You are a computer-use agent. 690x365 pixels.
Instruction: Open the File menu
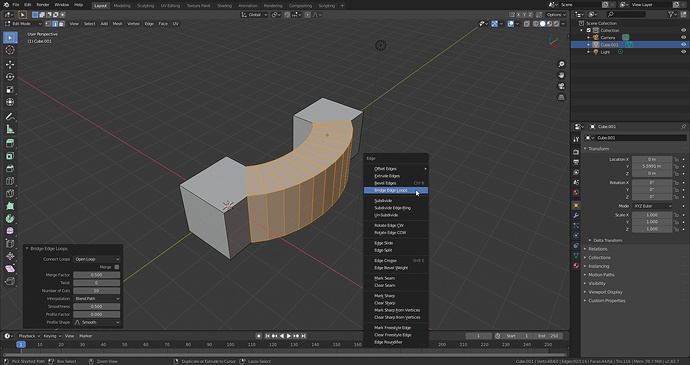[x=15, y=5]
